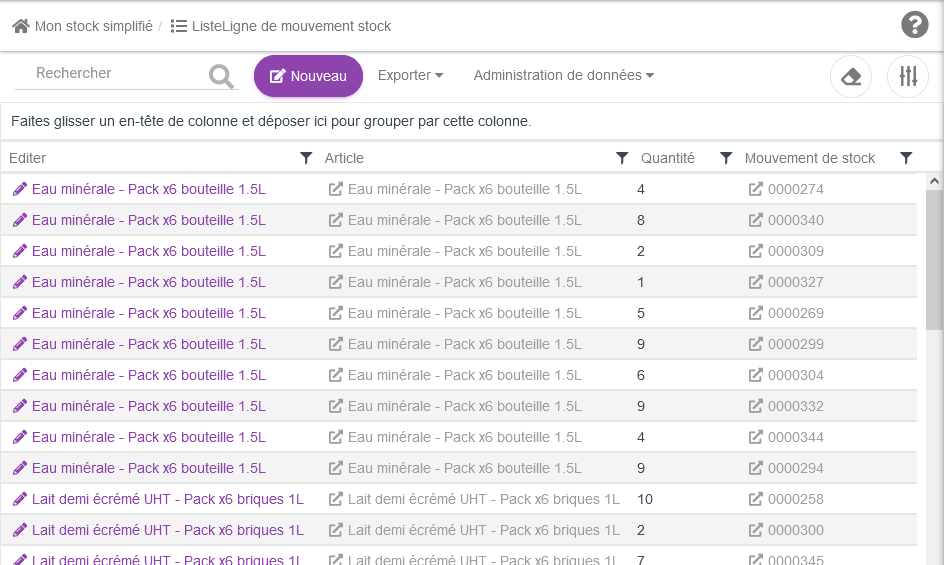The height and width of the screenshot is (565, 944).
Task: Open external link icon for movement 0000274
Action: [x=756, y=189]
